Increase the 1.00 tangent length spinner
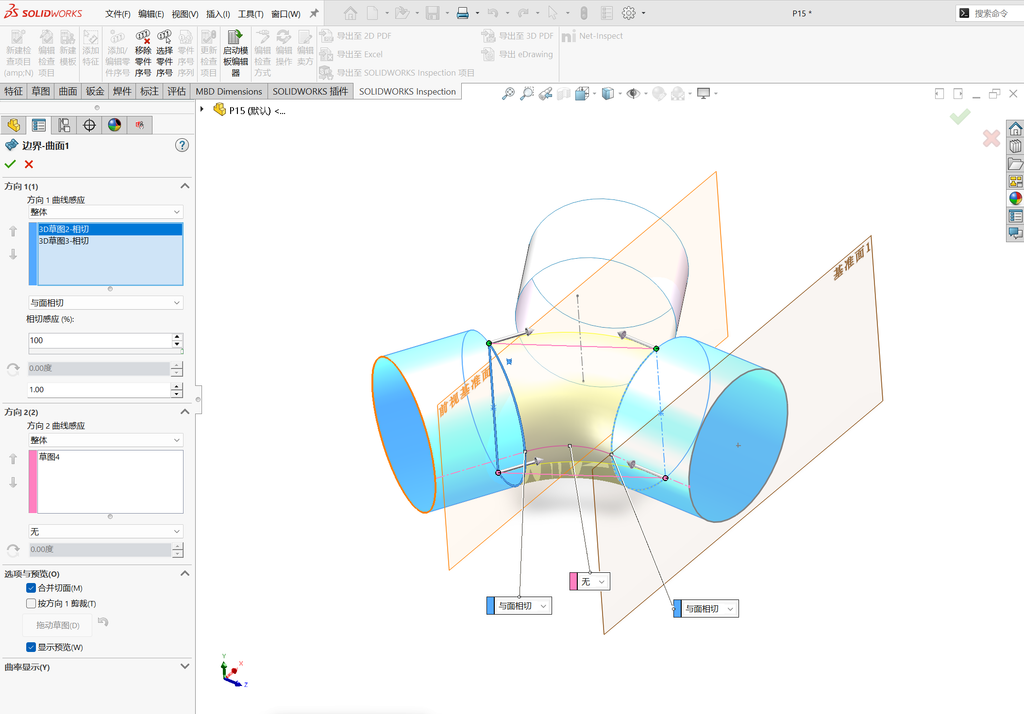Viewport: 1024px width, 714px height. point(177,386)
